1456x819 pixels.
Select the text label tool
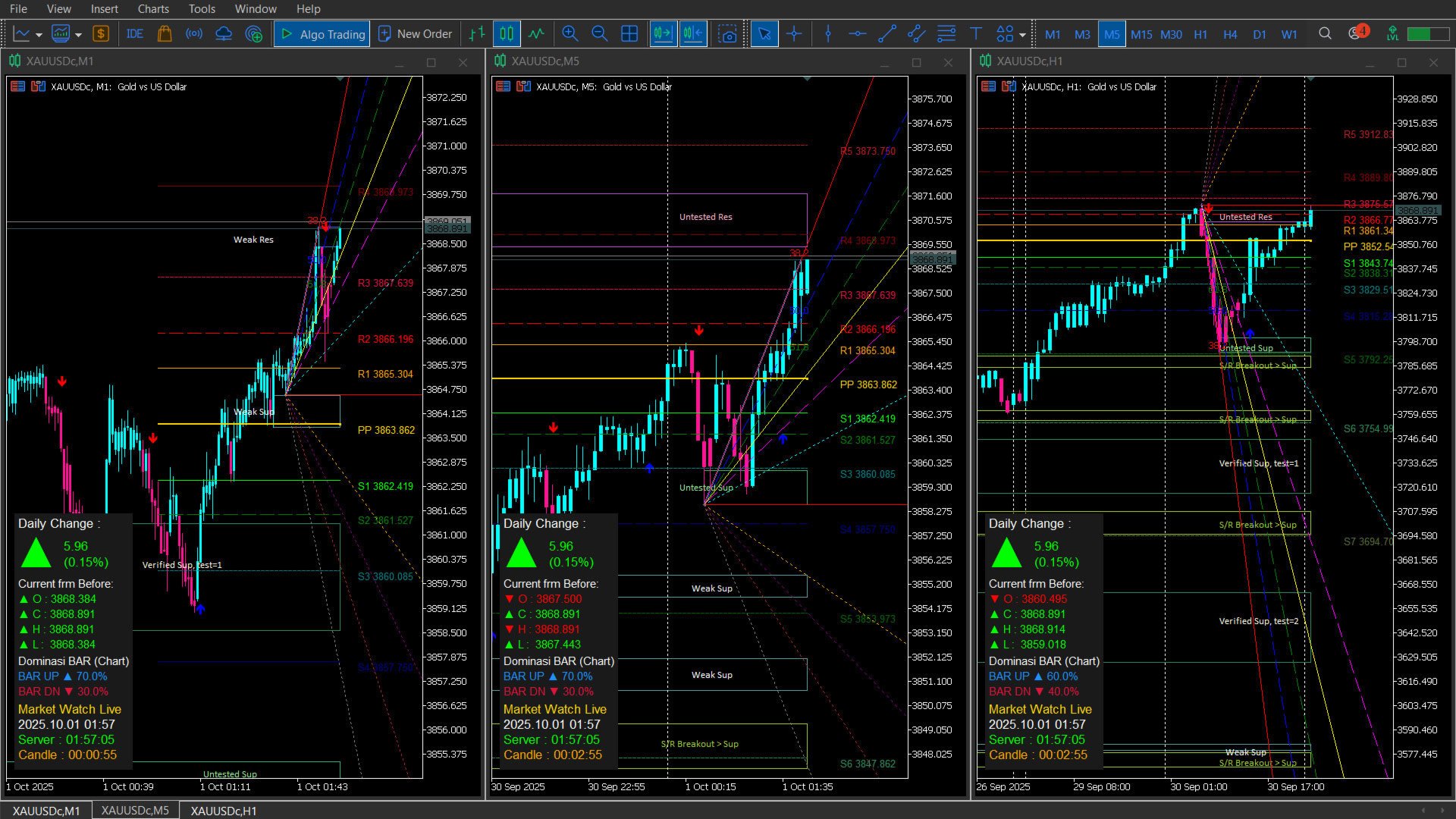click(x=976, y=34)
